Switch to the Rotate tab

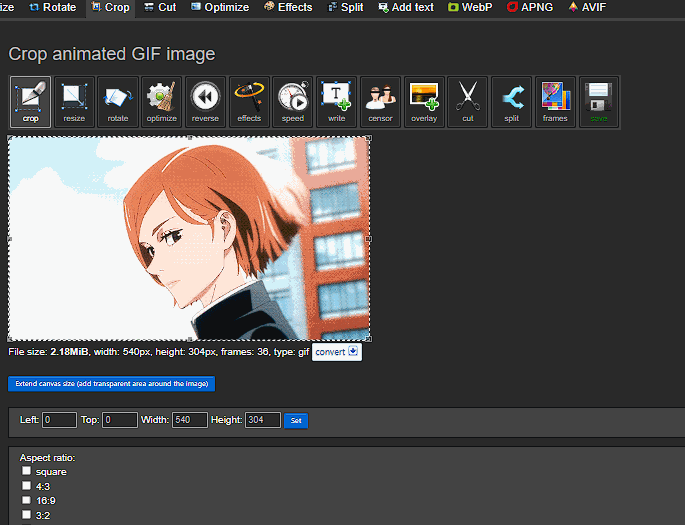(52, 7)
